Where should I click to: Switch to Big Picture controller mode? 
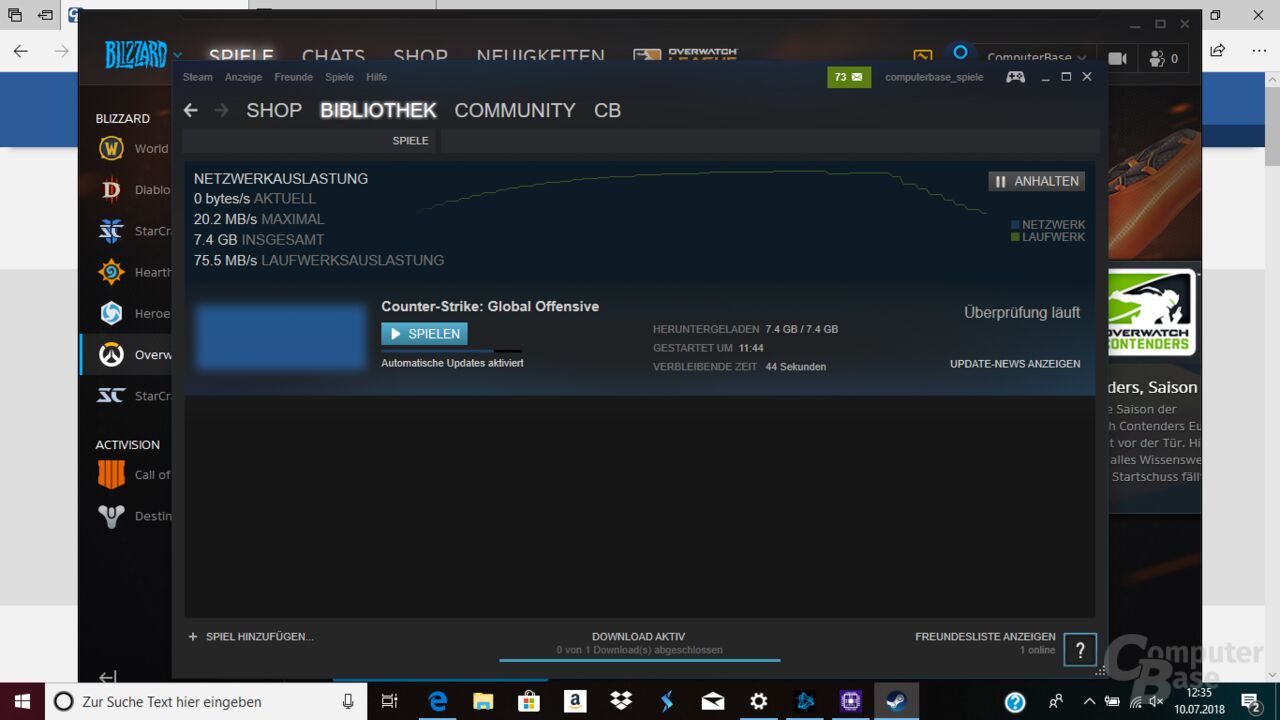(x=1015, y=77)
